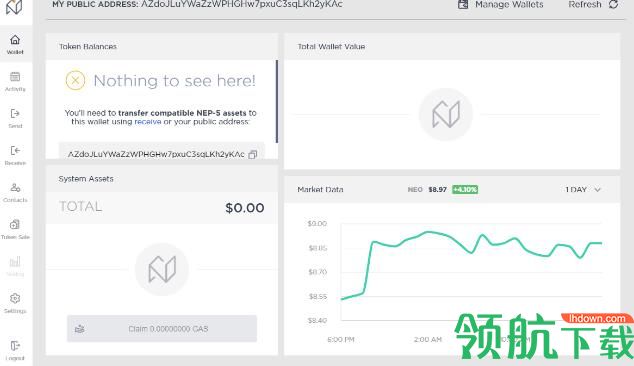The image size is (634, 366).
Task: Open Settings from the sidebar
Action: point(15,303)
